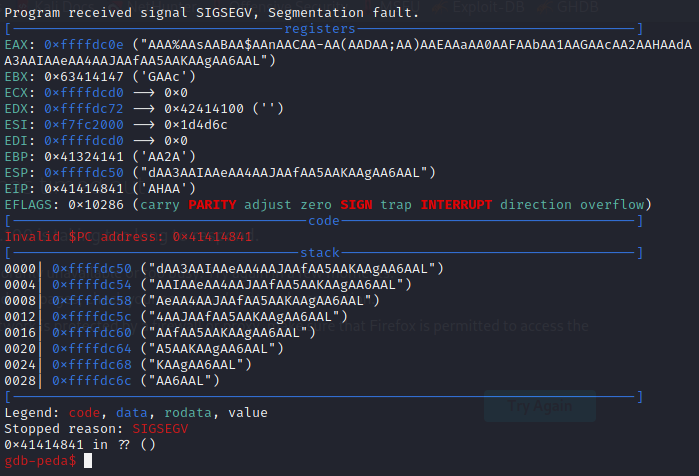This screenshot has height=476, width=699.
Task: Select the EBP value 0x41324141
Action: tap(84, 157)
